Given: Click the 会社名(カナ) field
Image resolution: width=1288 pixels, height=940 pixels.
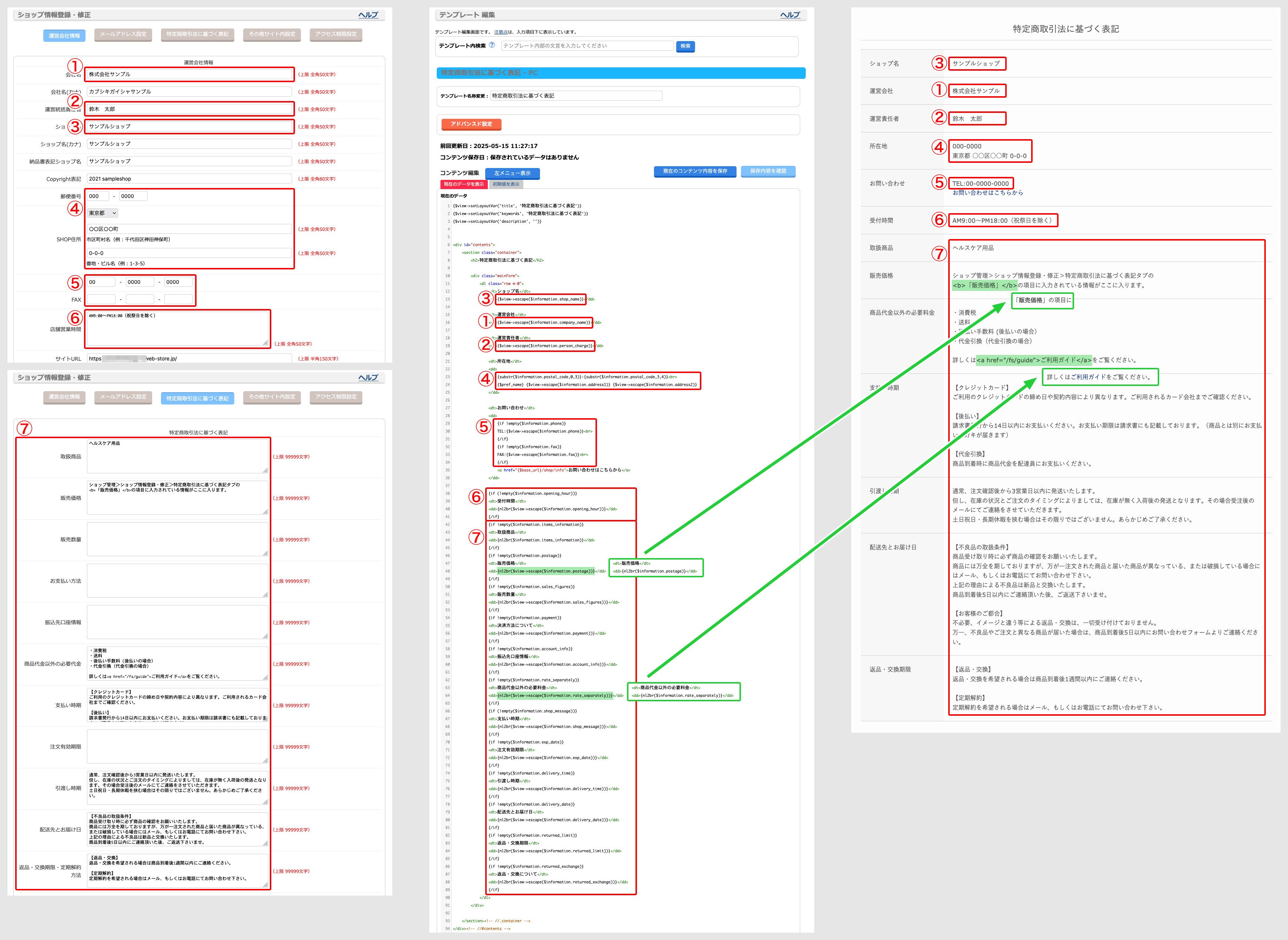Looking at the screenshot, I should coord(189,92).
